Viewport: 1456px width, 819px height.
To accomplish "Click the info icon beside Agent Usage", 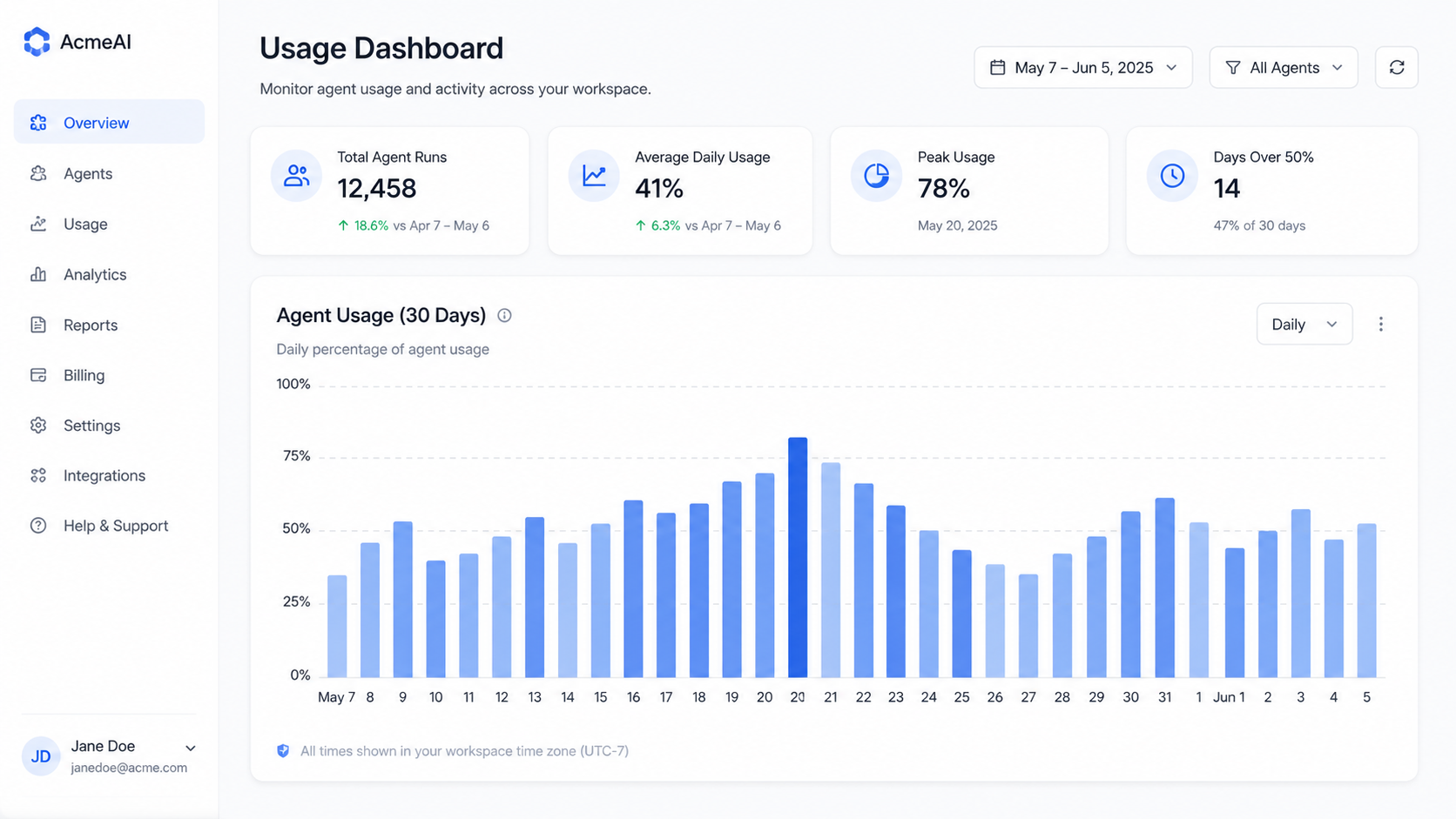I will tap(504, 315).
